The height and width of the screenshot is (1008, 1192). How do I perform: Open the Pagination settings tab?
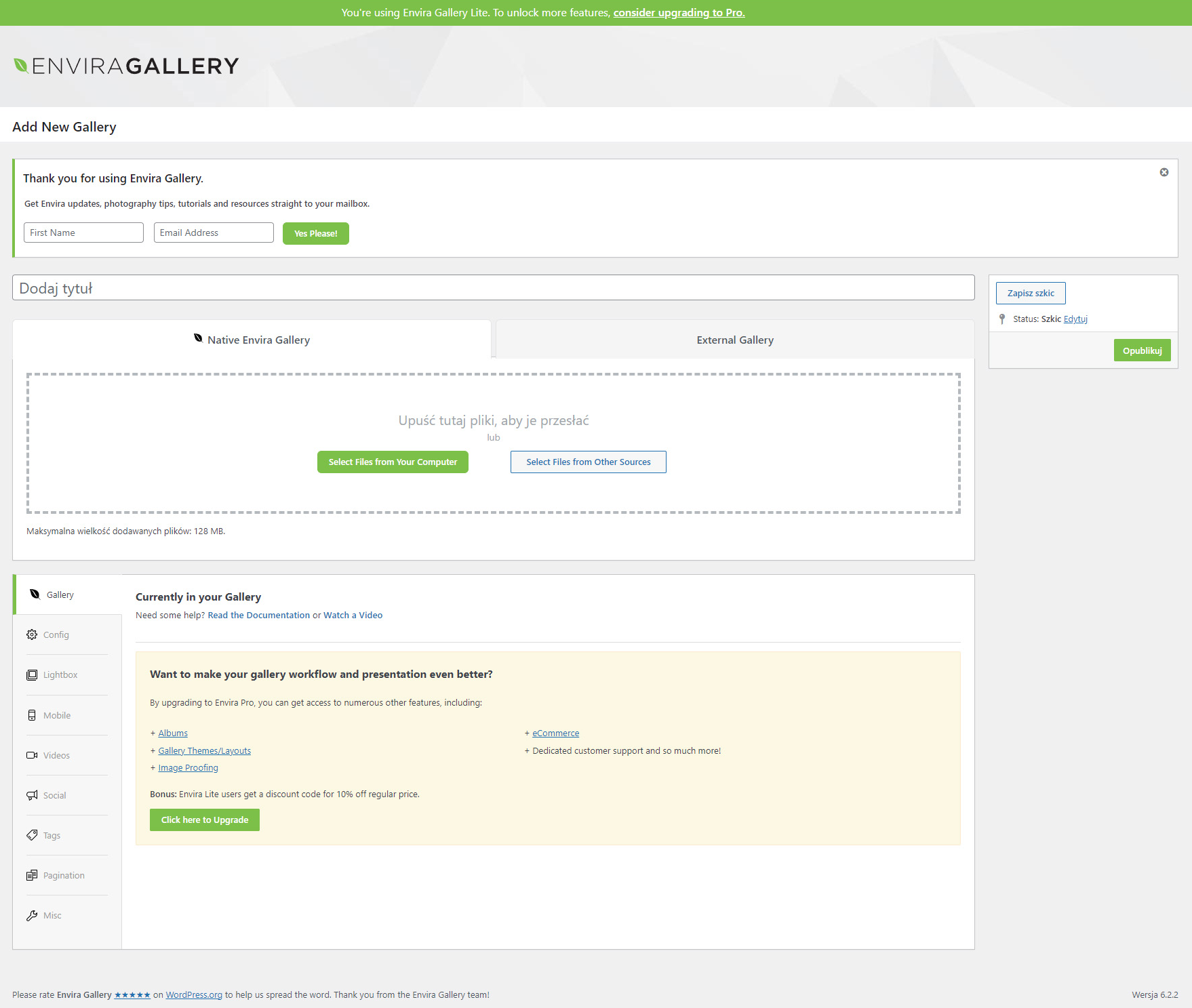pos(67,875)
